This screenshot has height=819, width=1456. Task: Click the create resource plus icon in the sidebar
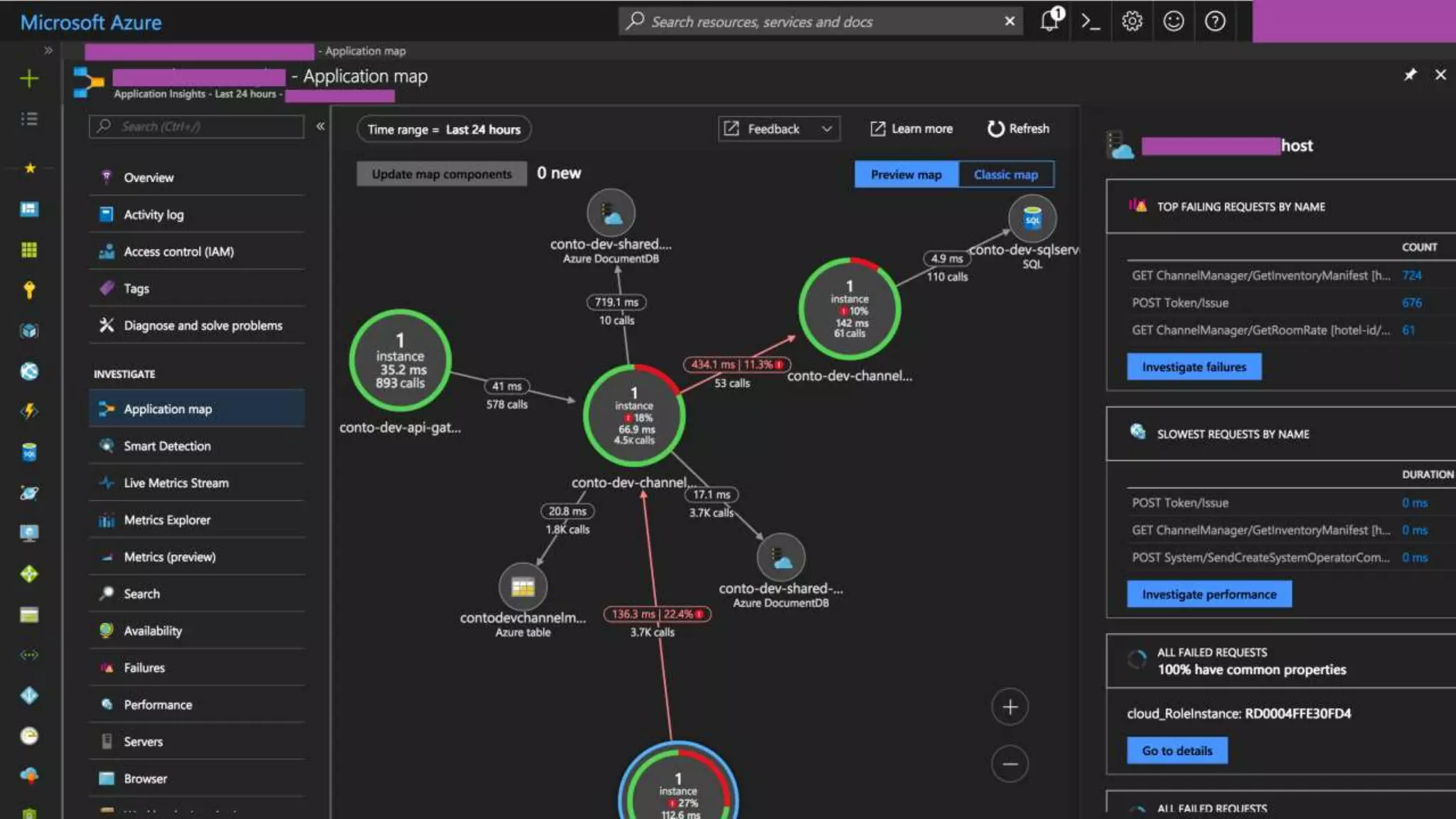[x=29, y=78]
